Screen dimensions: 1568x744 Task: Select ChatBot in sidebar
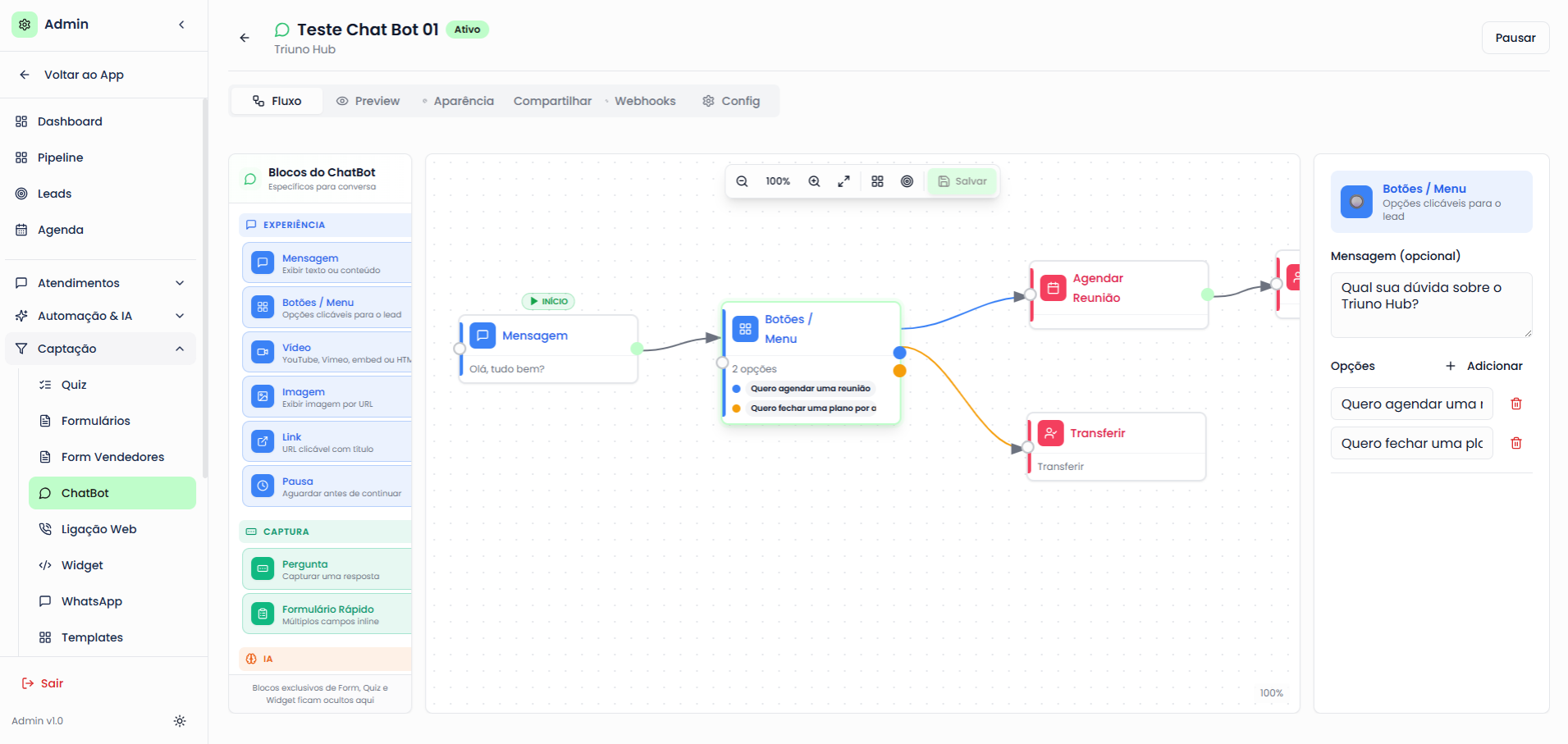click(x=112, y=493)
